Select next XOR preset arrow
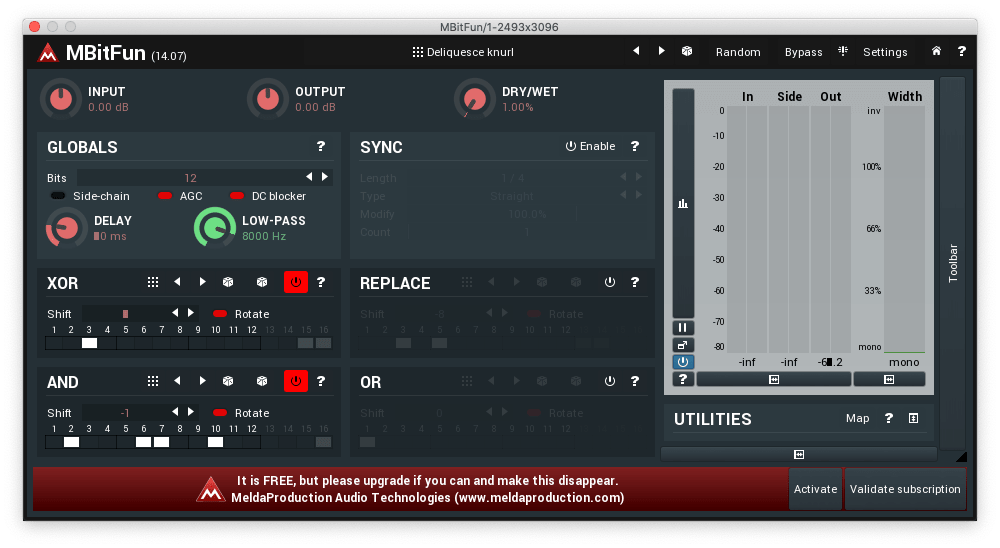Screen dimensions: 1000x548 click(x=202, y=282)
